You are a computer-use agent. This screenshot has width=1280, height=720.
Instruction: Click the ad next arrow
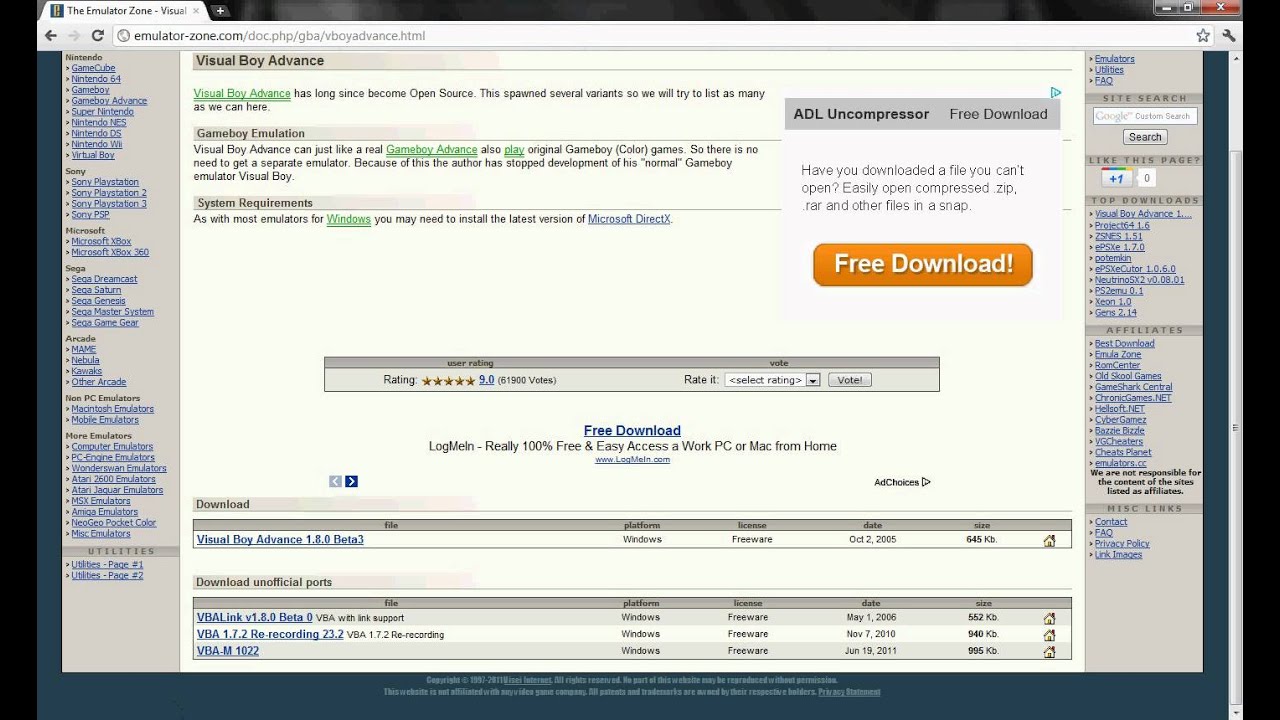pyautogui.click(x=351, y=481)
